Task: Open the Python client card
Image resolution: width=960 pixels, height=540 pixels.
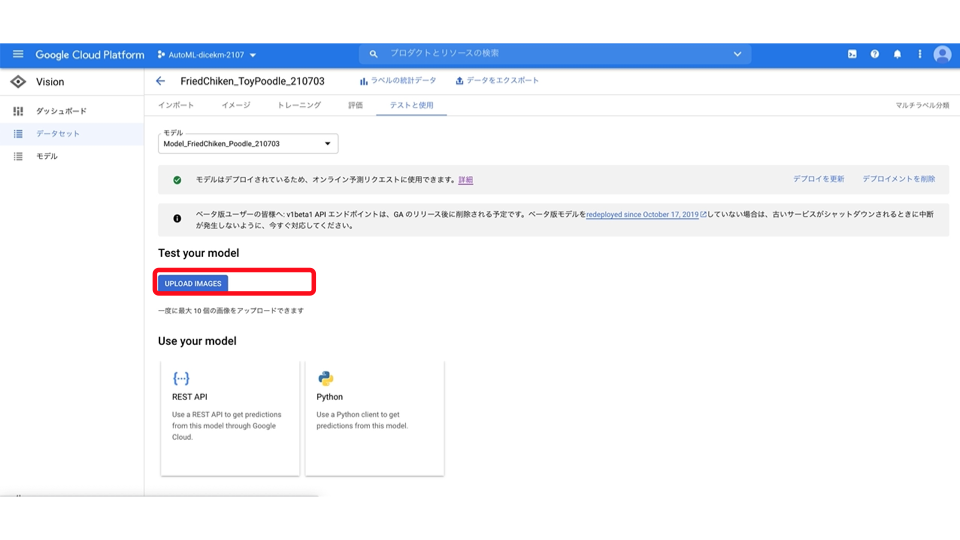Action: pyautogui.click(x=375, y=418)
